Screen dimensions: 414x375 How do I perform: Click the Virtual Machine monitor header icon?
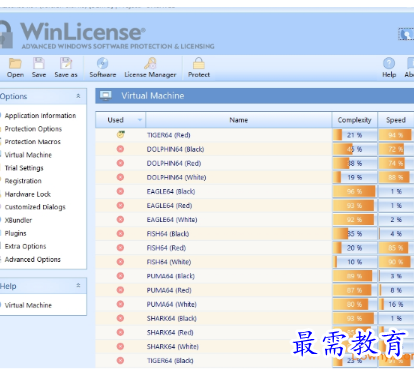pos(106,96)
